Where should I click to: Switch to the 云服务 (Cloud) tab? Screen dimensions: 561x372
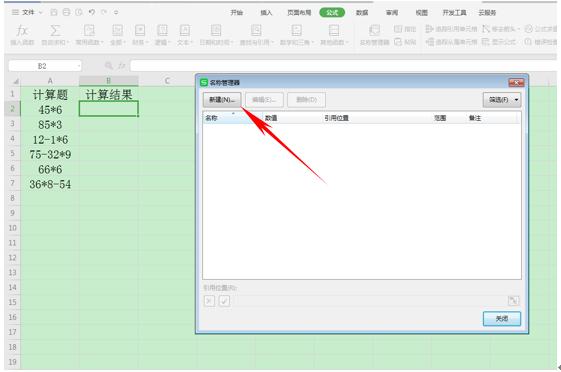(487, 13)
